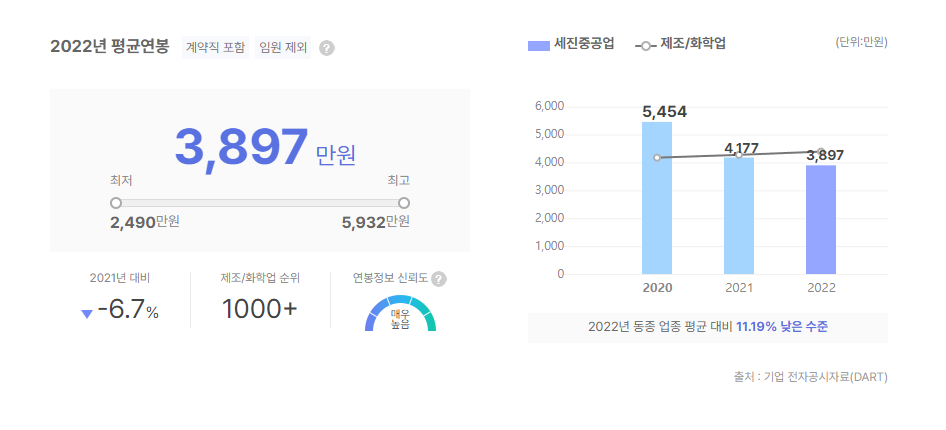The width and height of the screenshot is (946, 430).
Task: Click the 제조/화학업 legend line marker
Action: coord(646,46)
